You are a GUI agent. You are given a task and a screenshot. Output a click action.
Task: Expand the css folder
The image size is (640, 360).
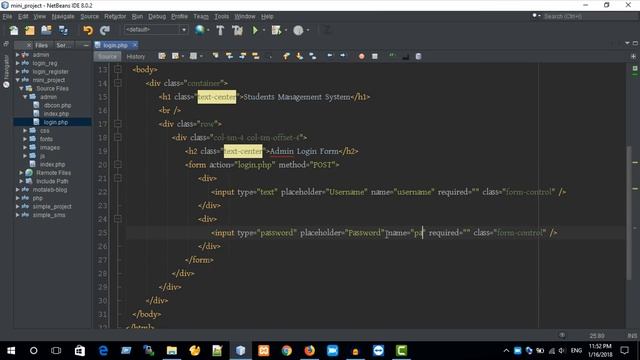pyautogui.click(x=25, y=131)
